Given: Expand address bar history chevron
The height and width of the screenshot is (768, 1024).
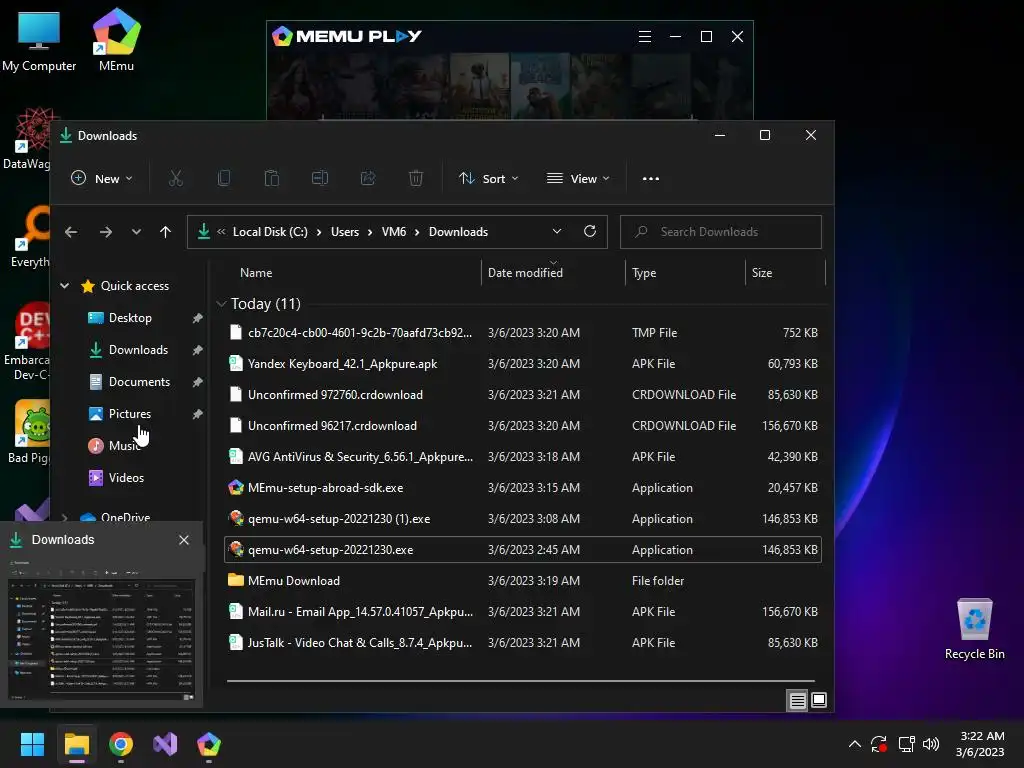Looking at the screenshot, I should 556,231.
